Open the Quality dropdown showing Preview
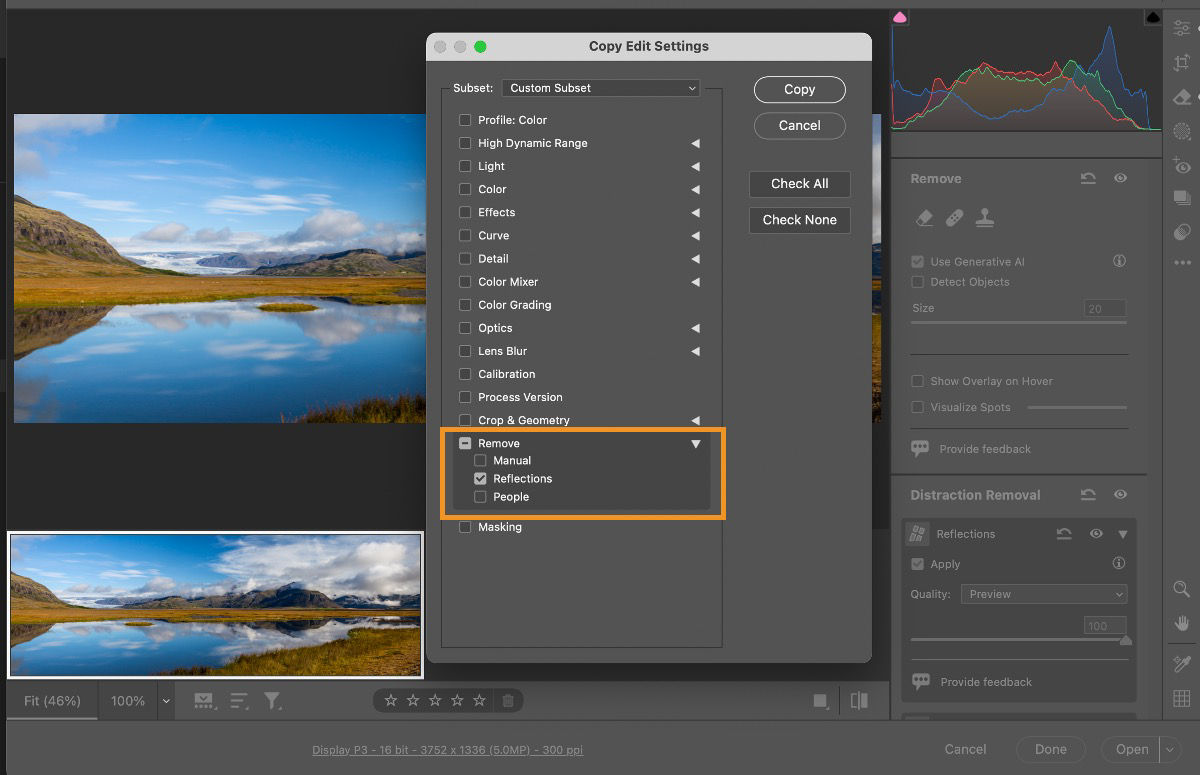Screen dimensions: 1200x775 pyautogui.click(x=1043, y=594)
